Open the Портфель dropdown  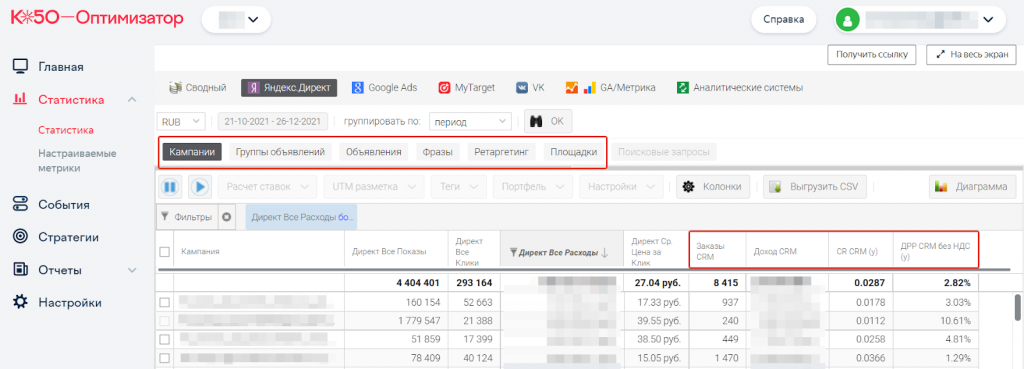pos(532,187)
